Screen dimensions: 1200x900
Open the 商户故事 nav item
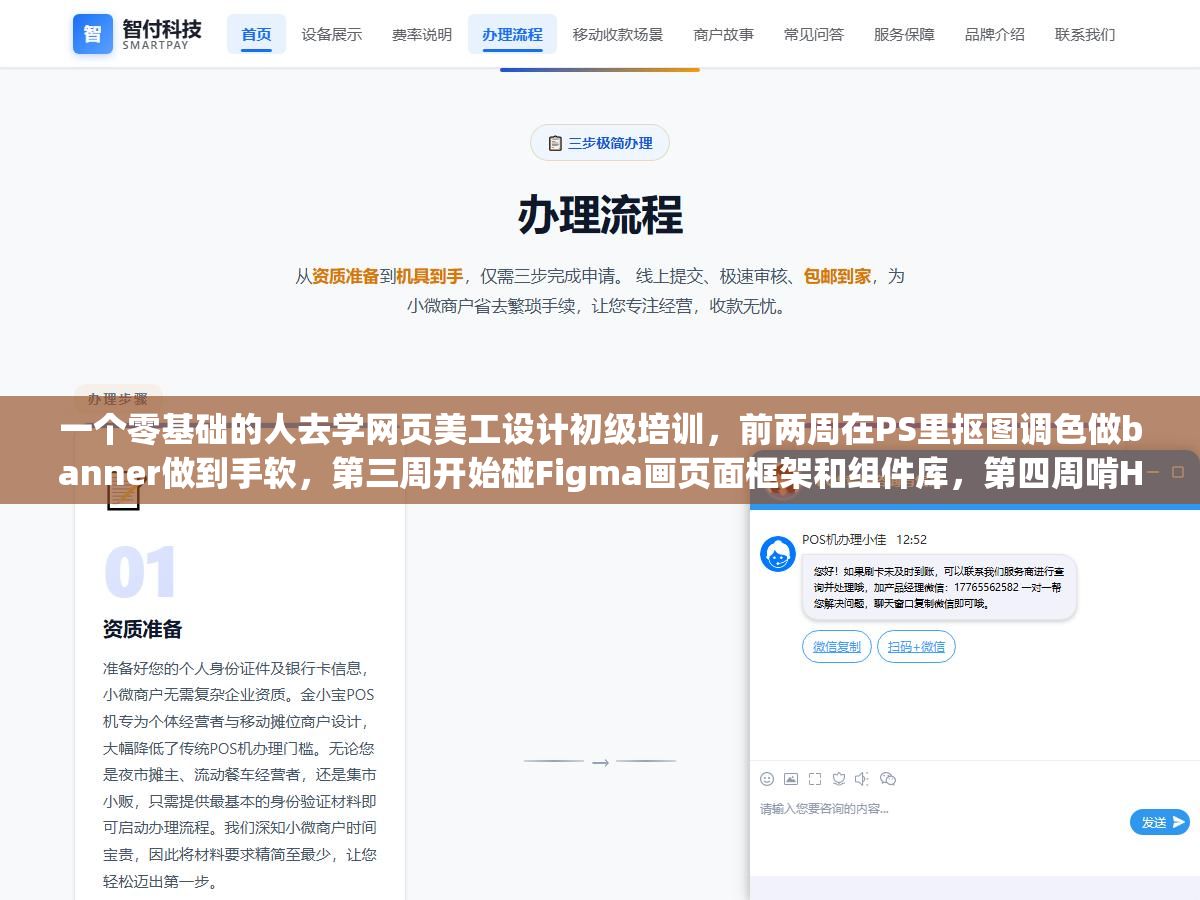point(723,34)
